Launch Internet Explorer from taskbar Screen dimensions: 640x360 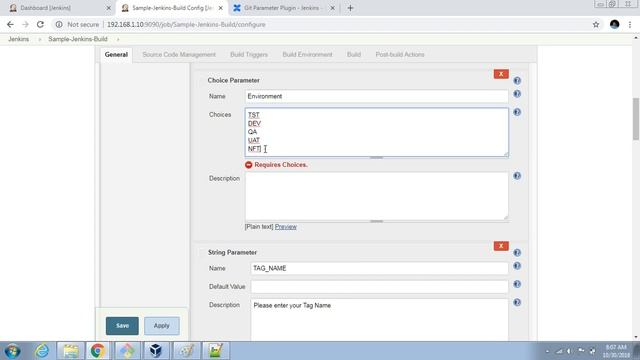click(42, 351)
